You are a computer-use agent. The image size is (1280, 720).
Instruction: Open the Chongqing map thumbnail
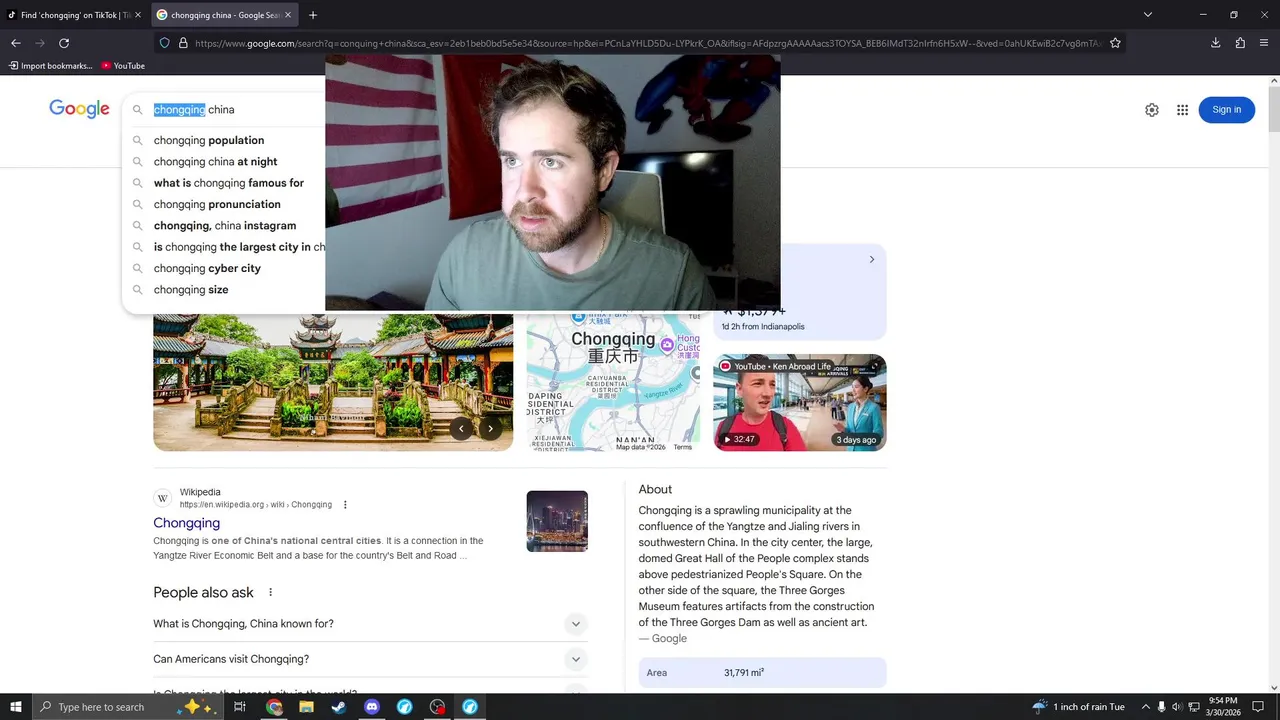pos(613,381)
